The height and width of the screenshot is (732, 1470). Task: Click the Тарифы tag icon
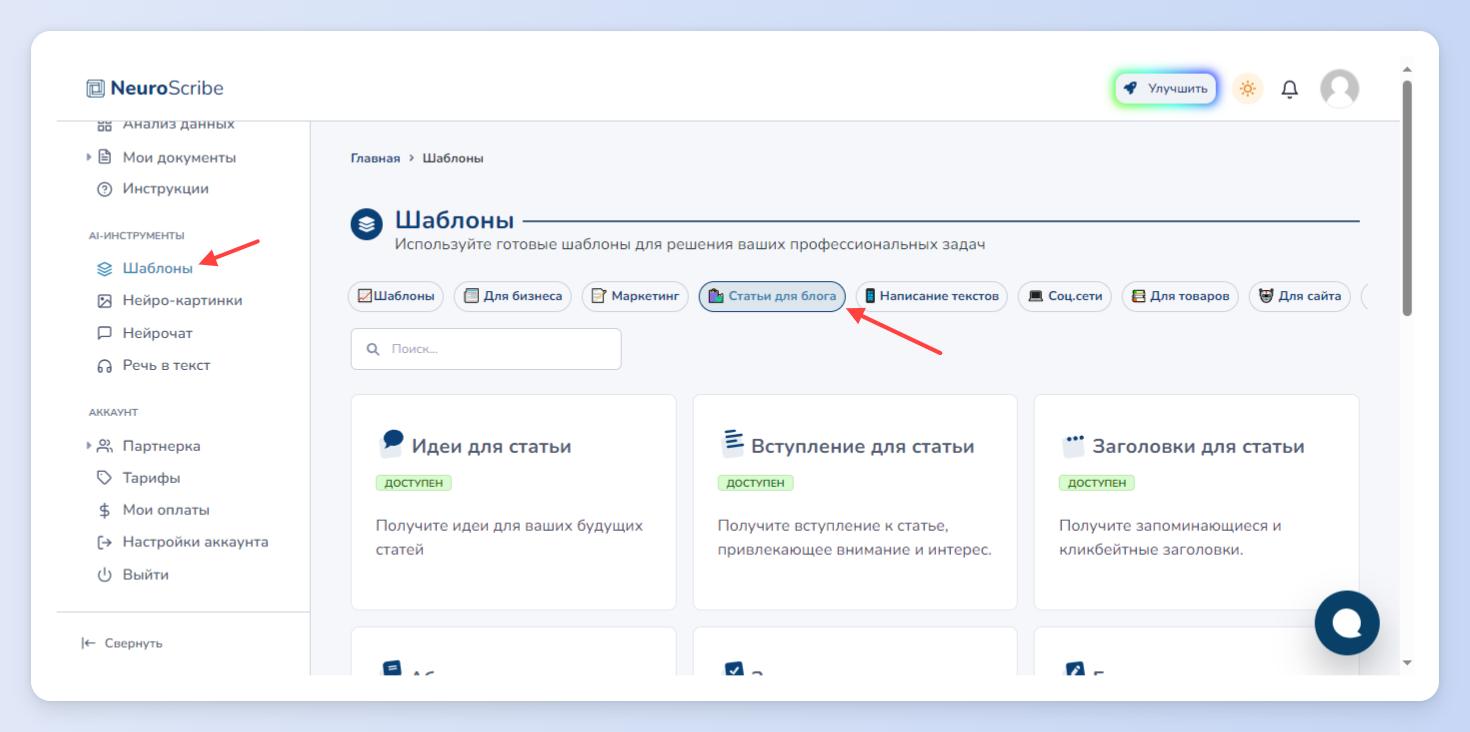point(104,478)
